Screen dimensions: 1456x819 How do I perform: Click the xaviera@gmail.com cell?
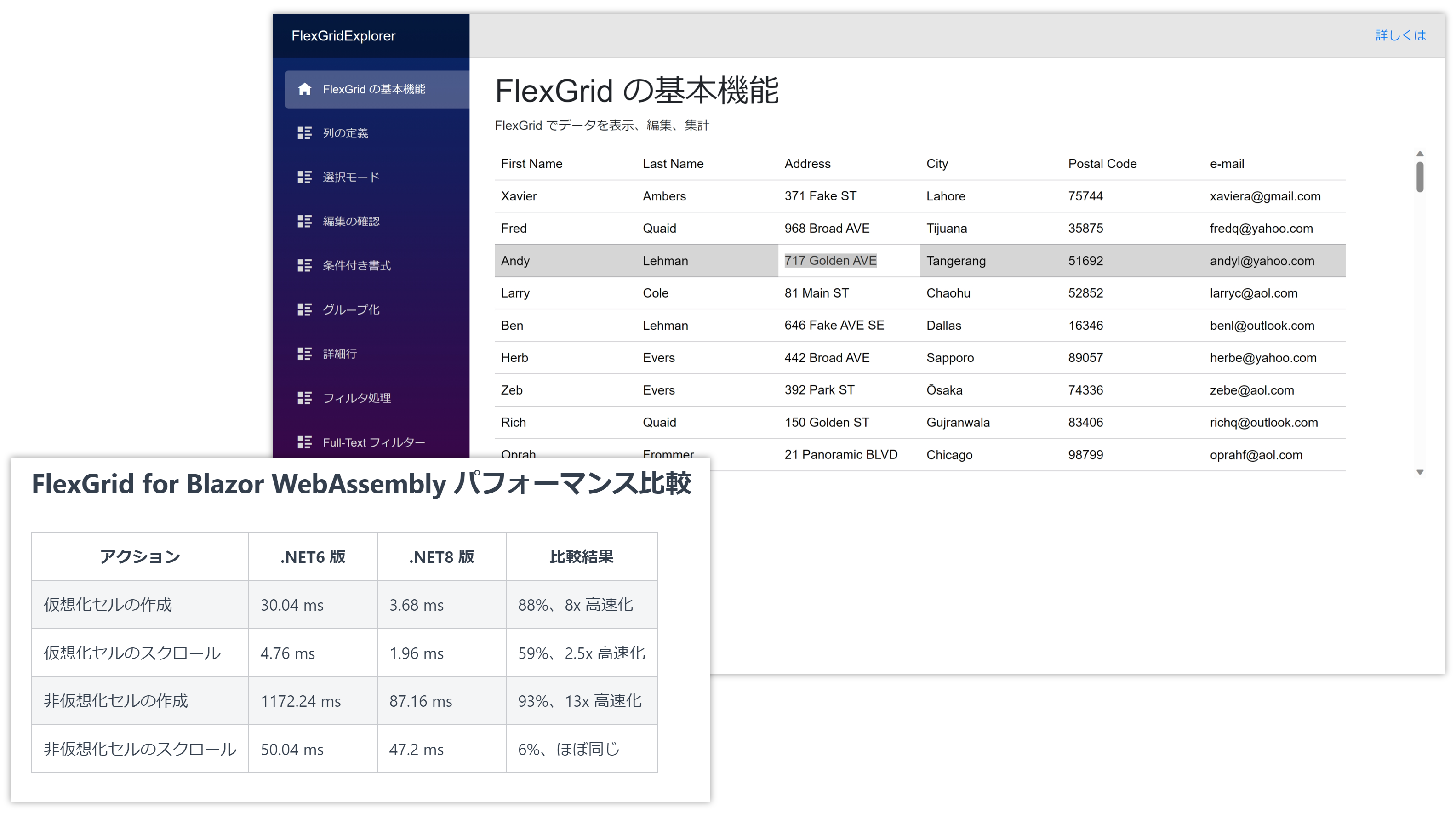pos(1274,196)
